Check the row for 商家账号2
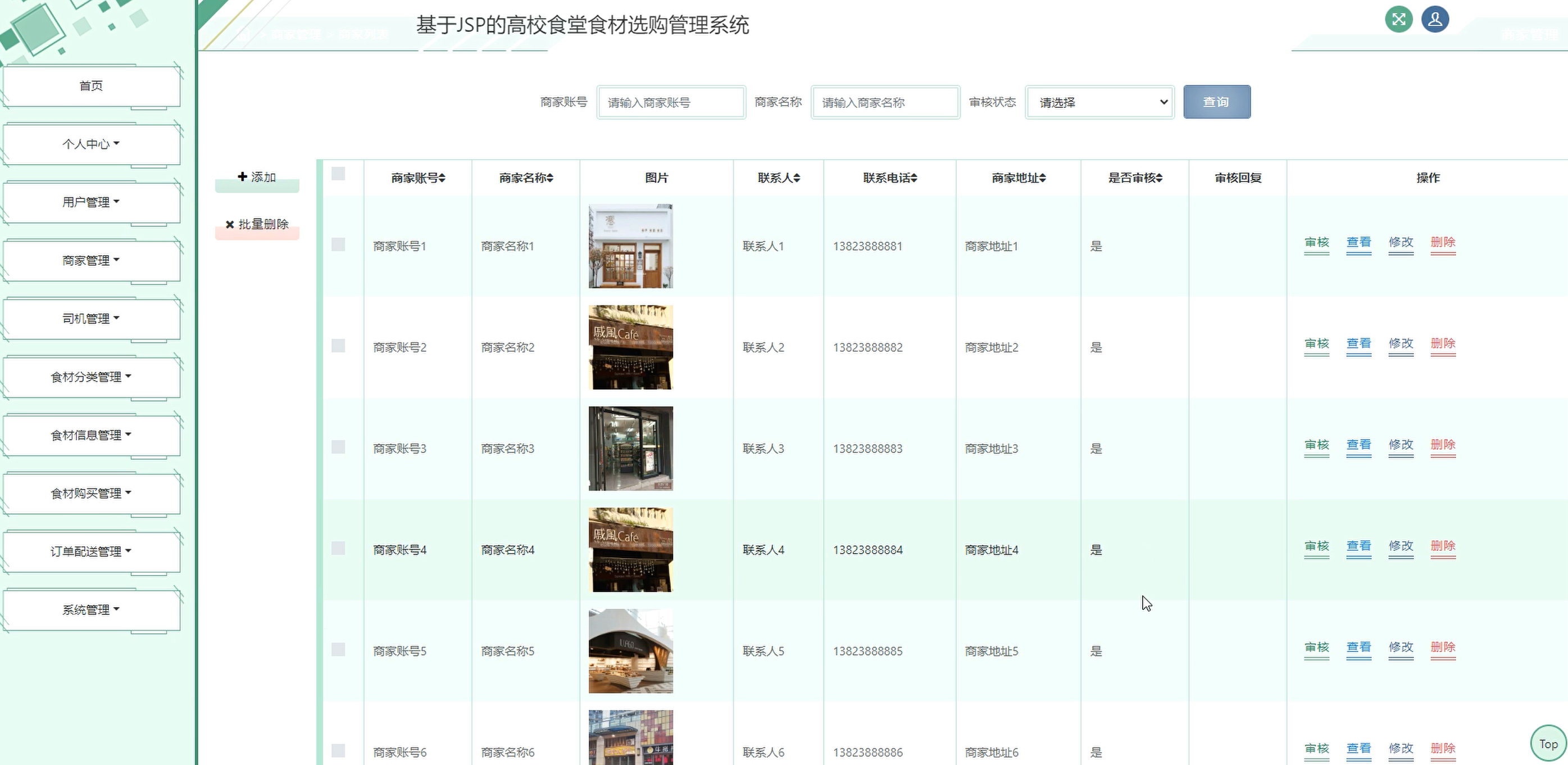Image resolution: width=1568 pixels, height=765 pixels. coord(338,346)
